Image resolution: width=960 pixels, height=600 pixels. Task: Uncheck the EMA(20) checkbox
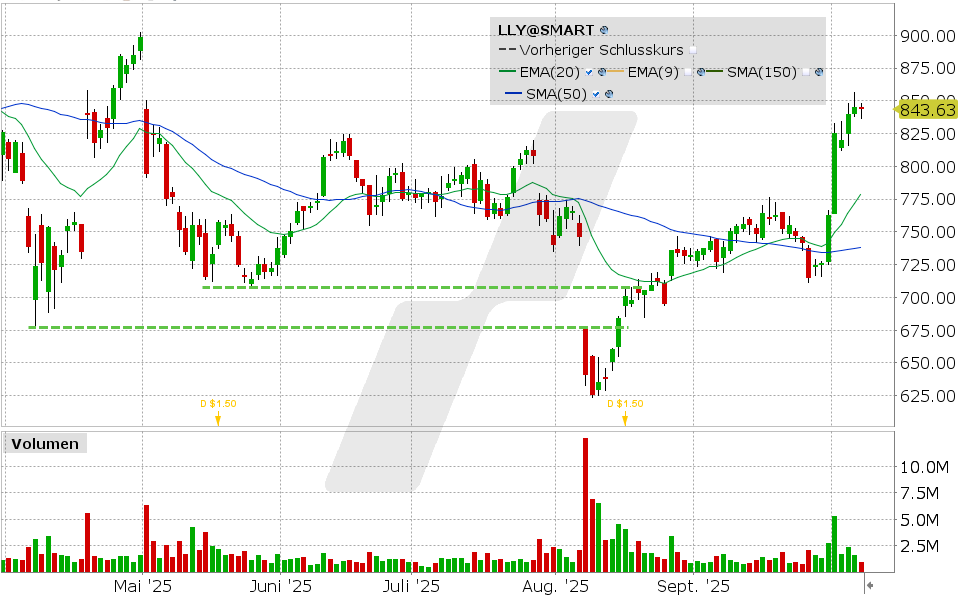click(589, 72)
